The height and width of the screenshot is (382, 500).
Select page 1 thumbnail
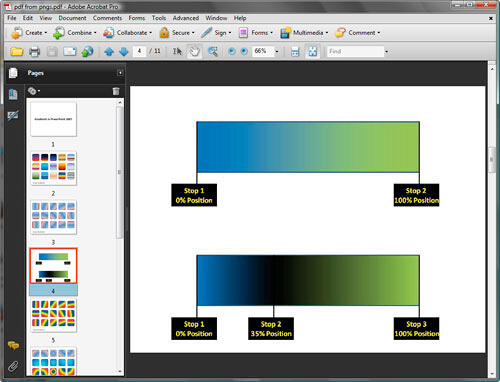(53, 119)
